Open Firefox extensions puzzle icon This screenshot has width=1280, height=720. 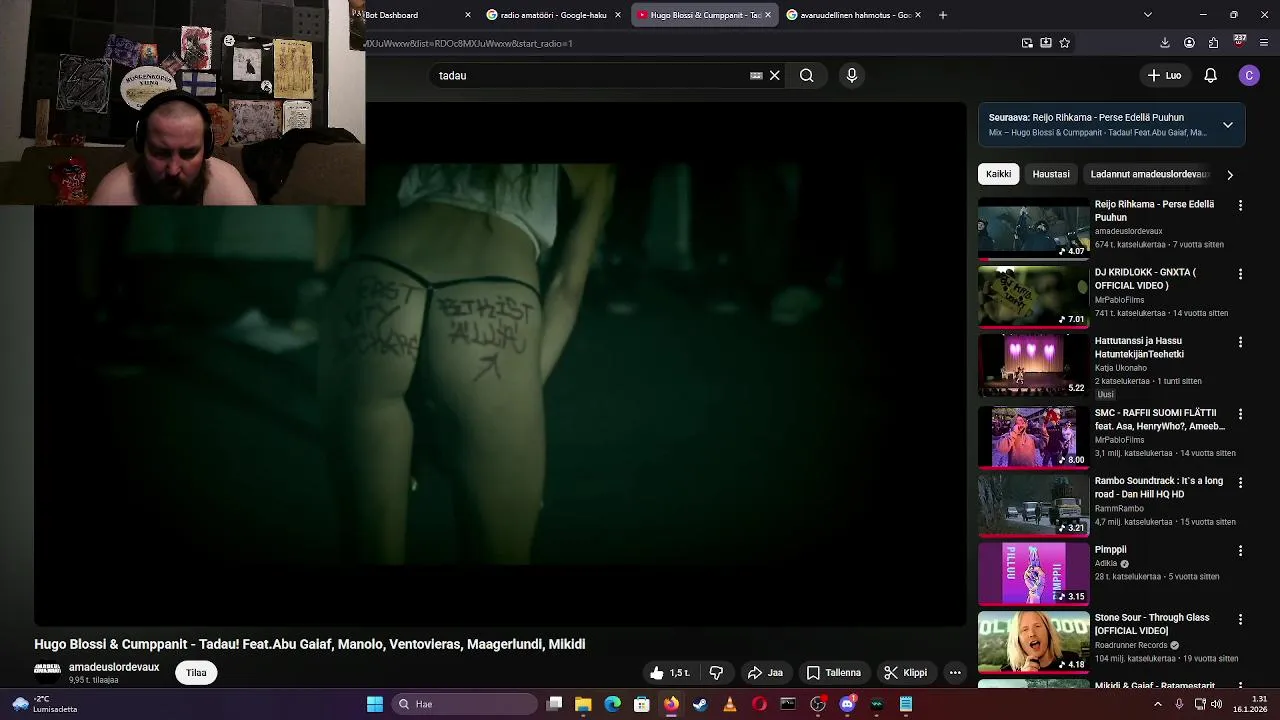[1213, 43]
